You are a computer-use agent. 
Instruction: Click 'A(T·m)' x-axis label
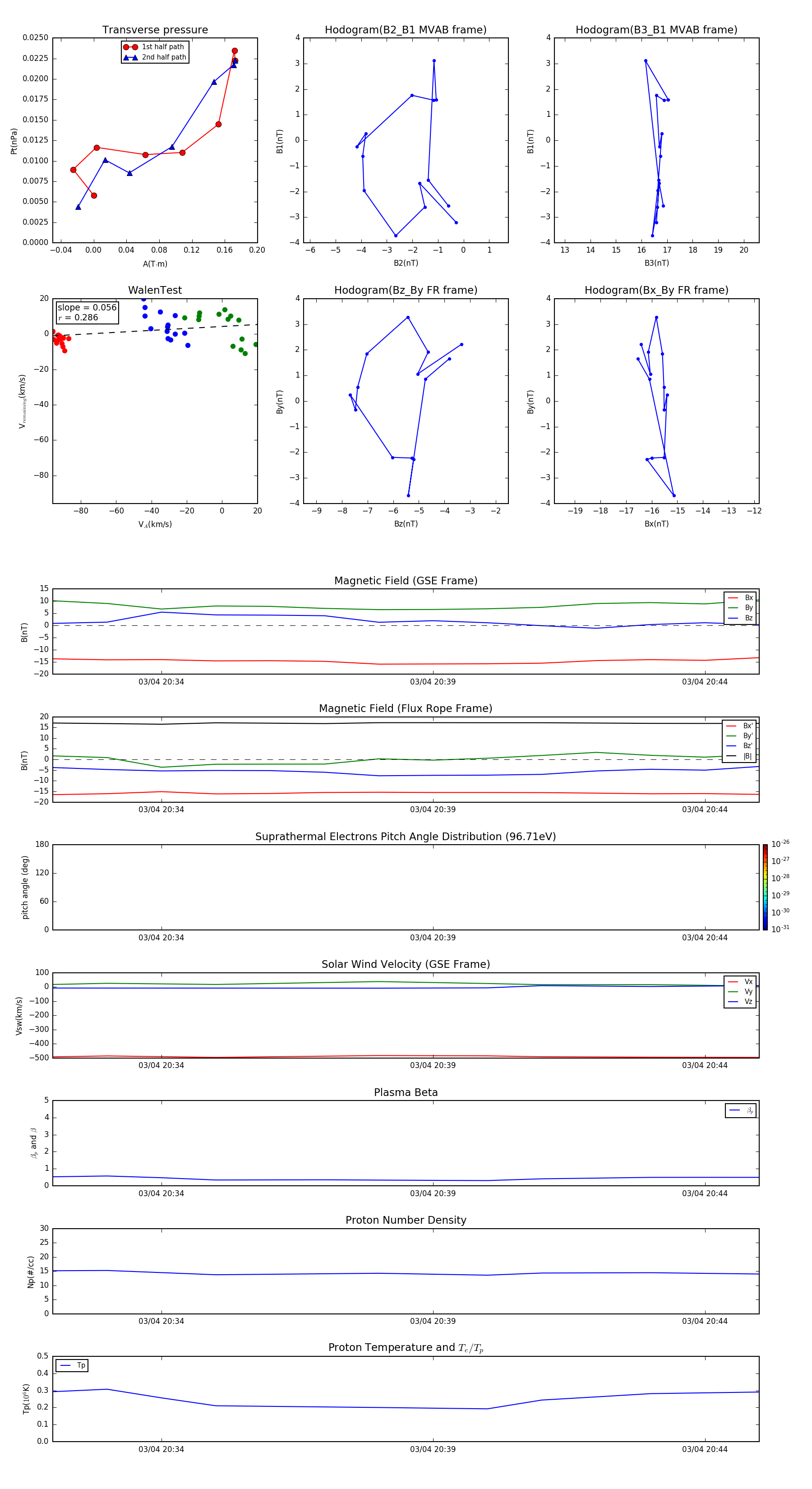point(155,264)
